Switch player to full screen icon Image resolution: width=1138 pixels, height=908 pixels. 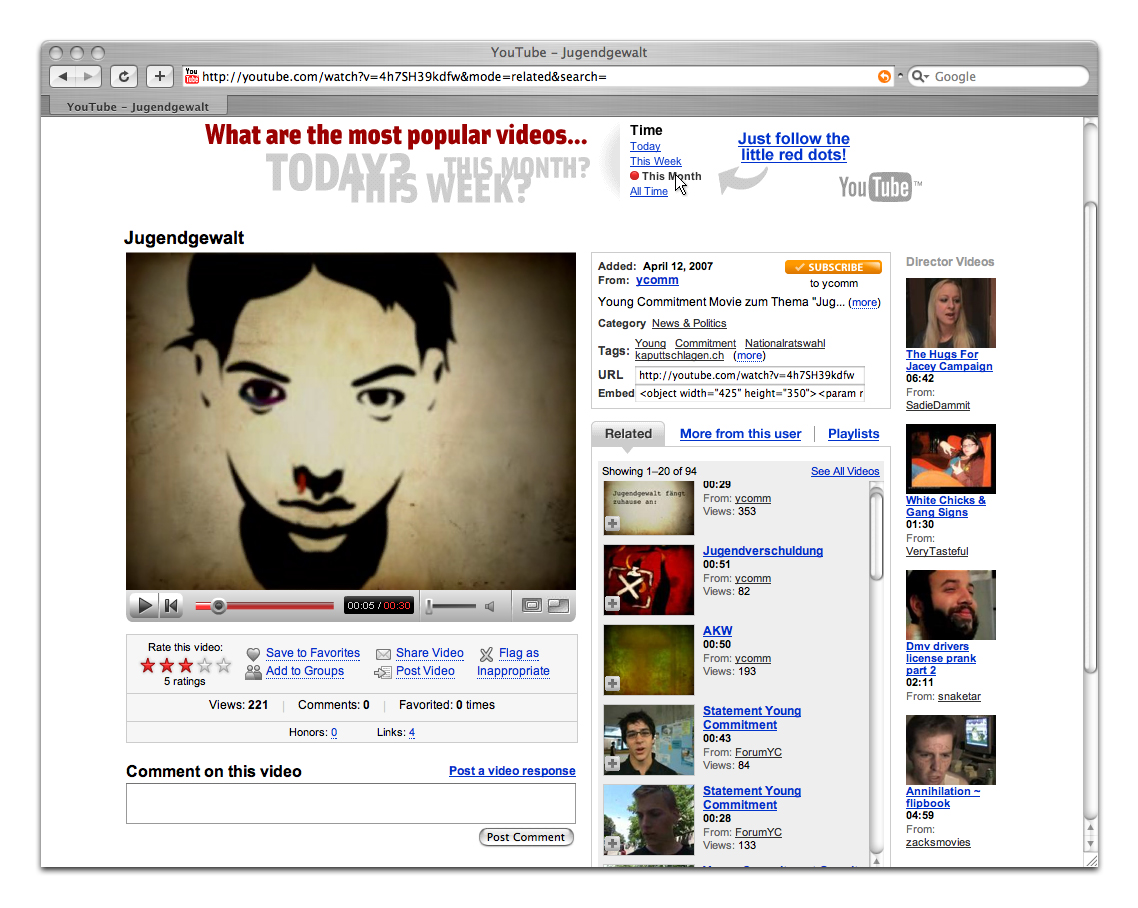pyautogui.click(x=558, y=605)
